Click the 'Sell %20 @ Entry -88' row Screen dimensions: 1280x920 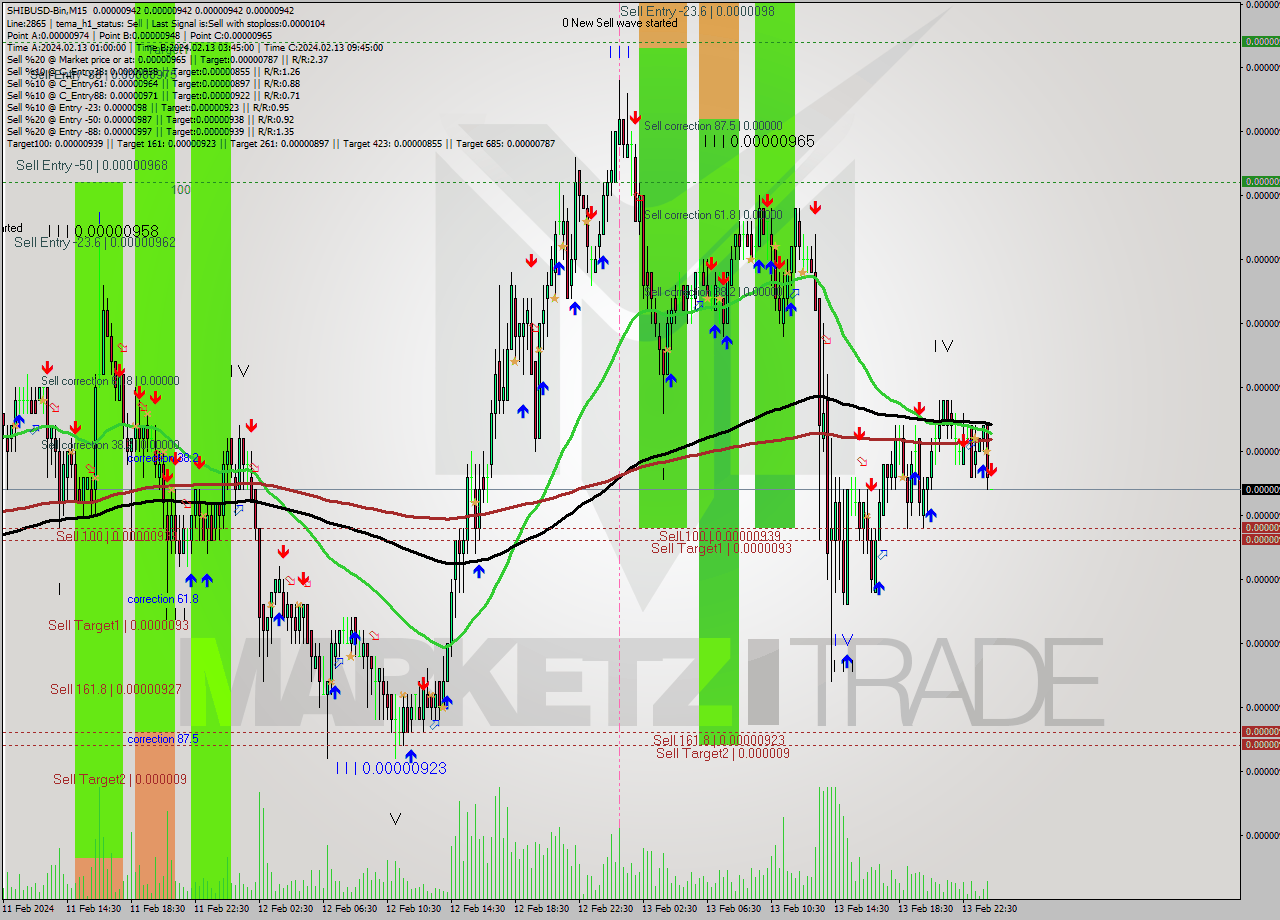tap(150, 131)
